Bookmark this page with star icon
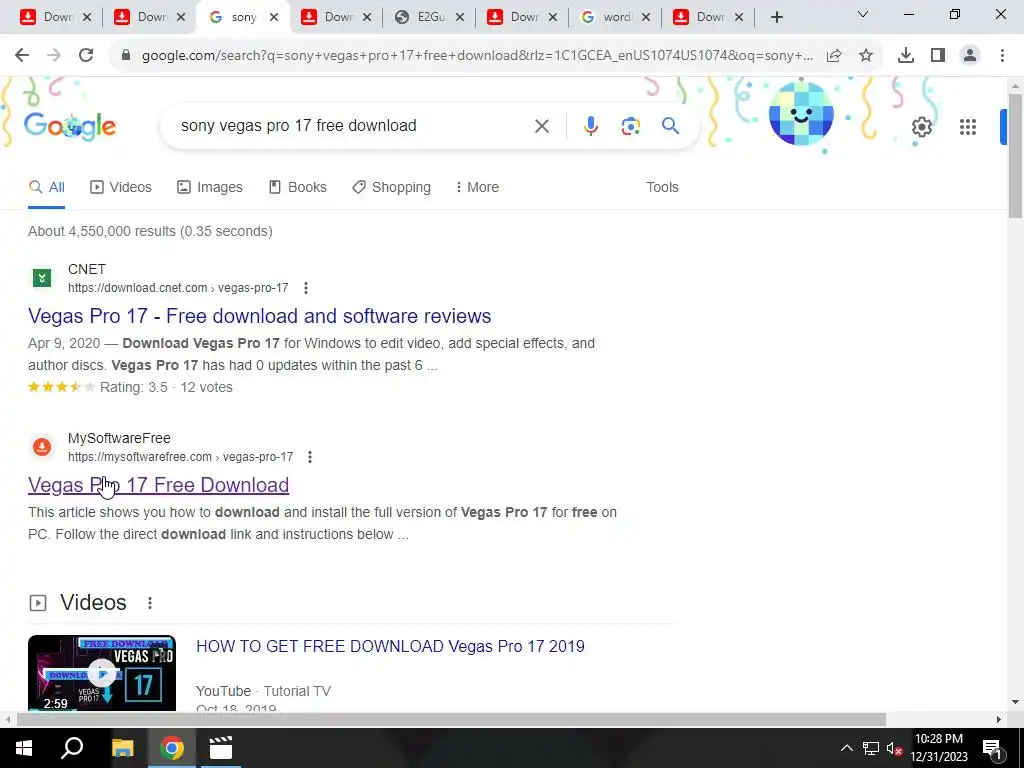Viewport: 1024px width, 768px height. [866, 56]
